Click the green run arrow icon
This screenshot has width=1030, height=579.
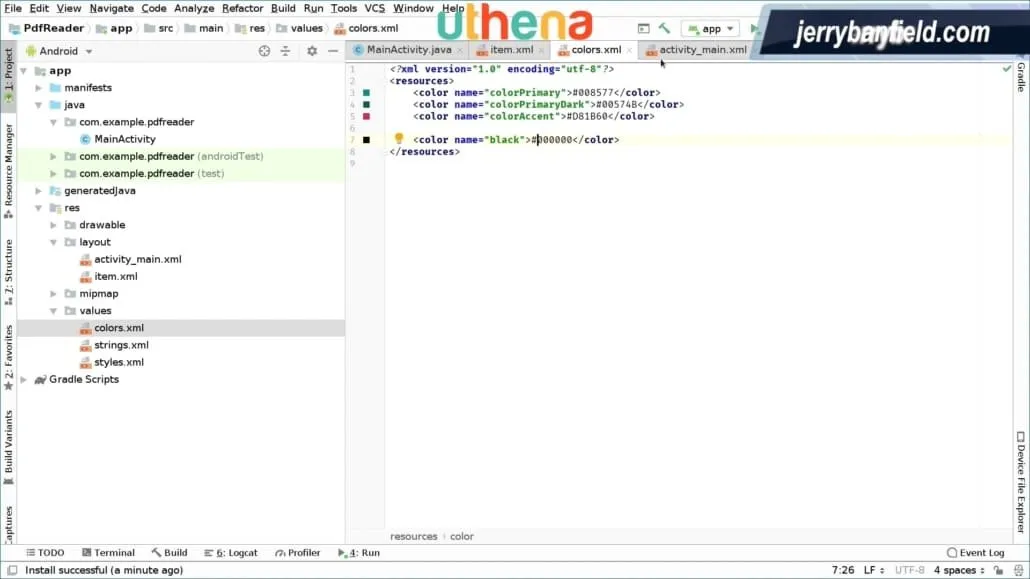(x=755, y=28)
